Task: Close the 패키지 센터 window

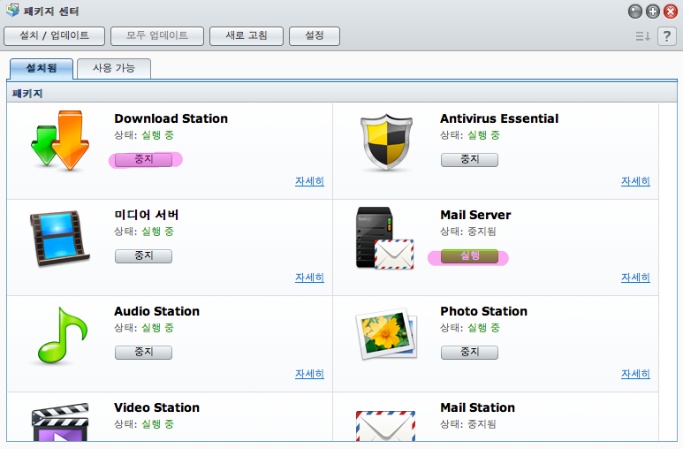Action: (x=670, y=11)
